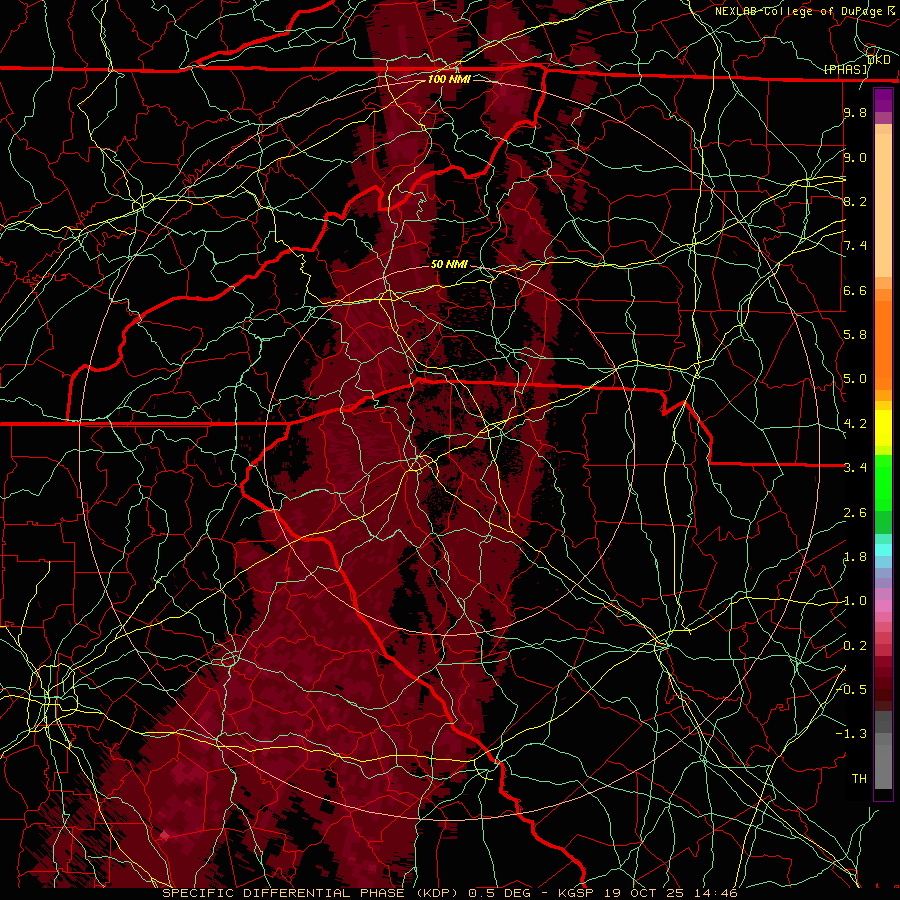Click the 5.0 scale value
Screen dimensions: 900x900
[855, 379]
